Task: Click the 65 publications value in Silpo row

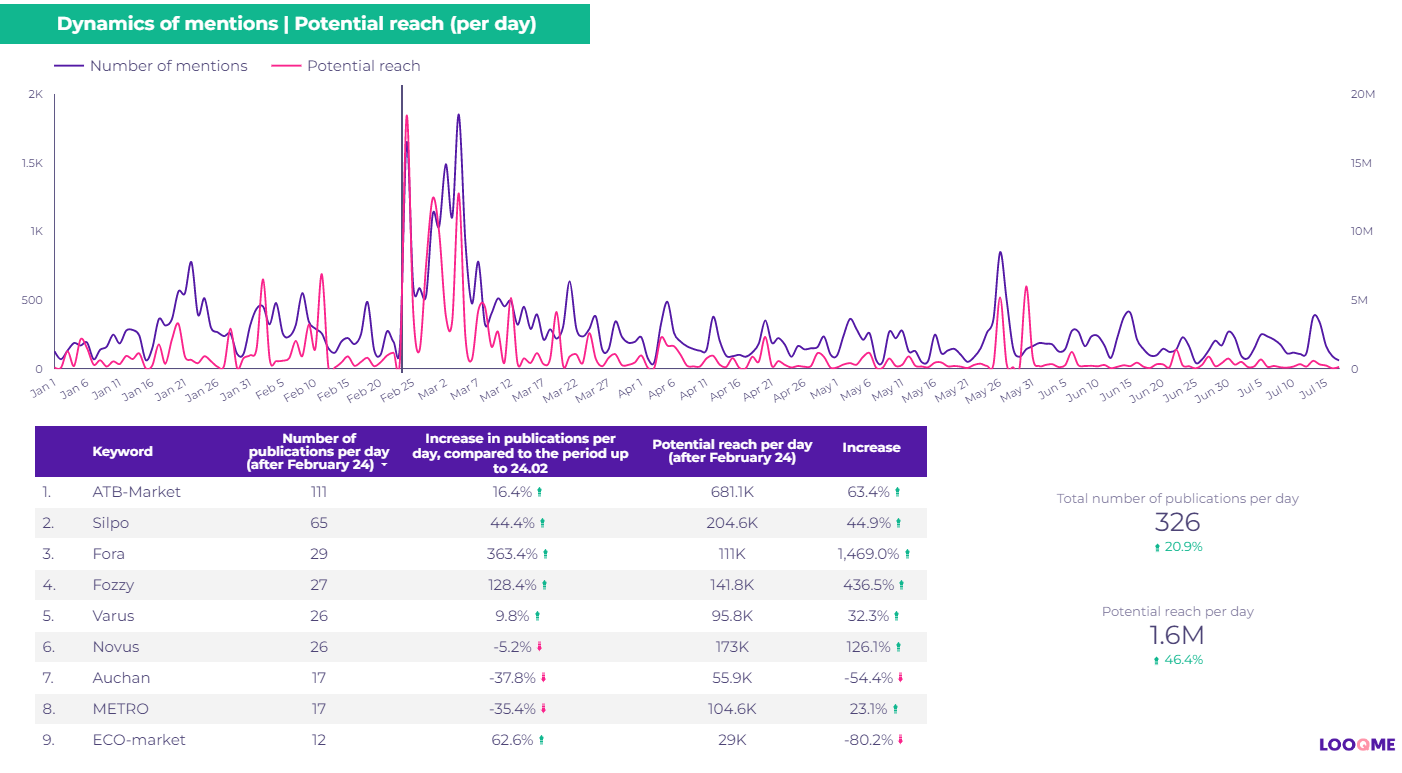Action: tap(319, 523)
